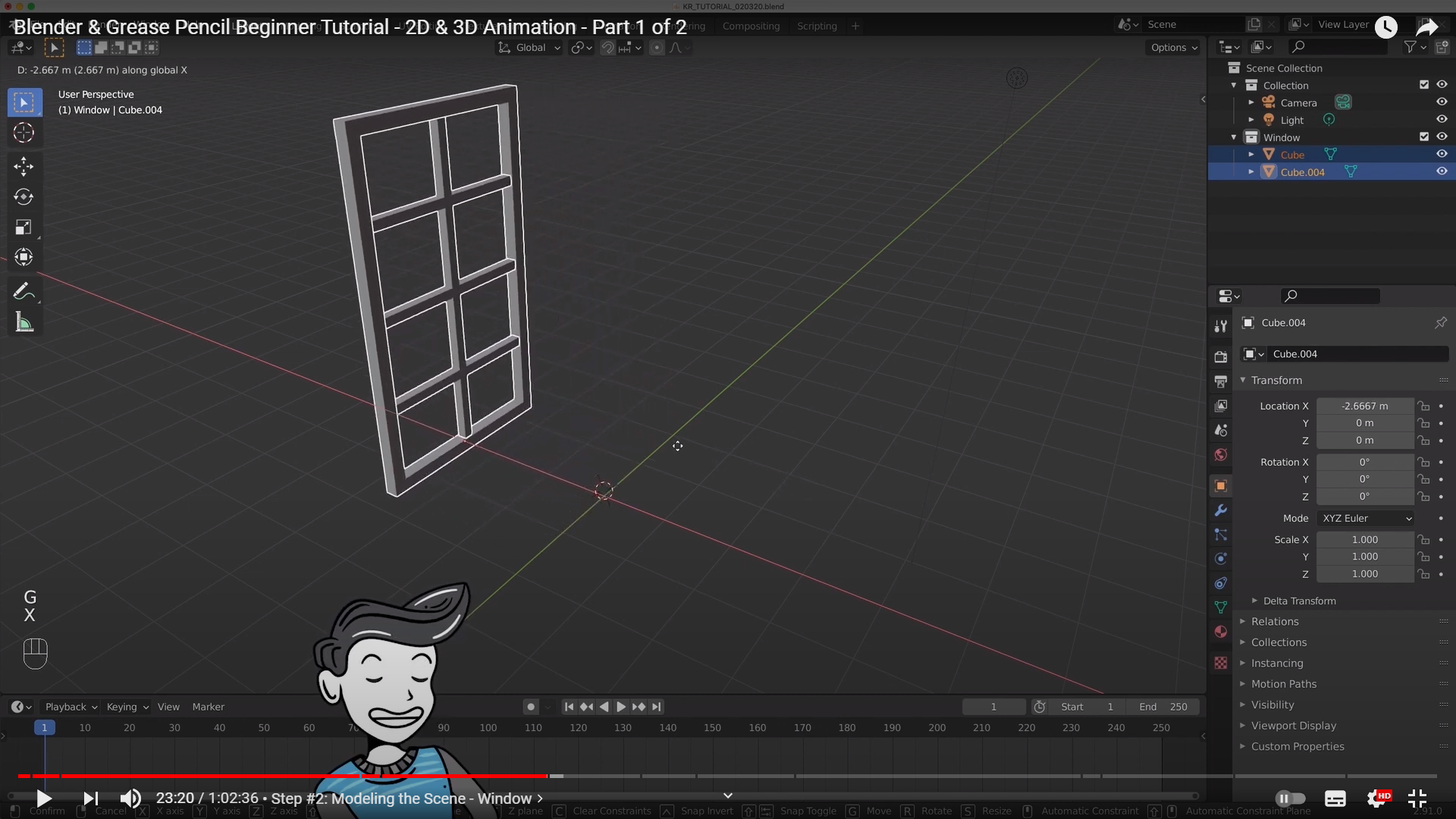The image size is (1456, 819).
Task: Hide Cube.004 using its eye icon
Action: [1442, 171]
